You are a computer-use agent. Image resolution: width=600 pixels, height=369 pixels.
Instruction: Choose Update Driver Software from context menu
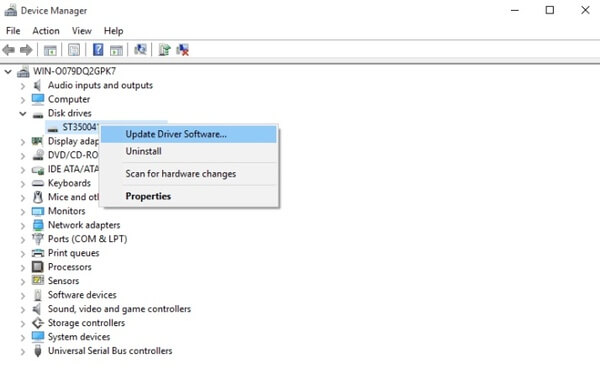click(x=189, y=134)
